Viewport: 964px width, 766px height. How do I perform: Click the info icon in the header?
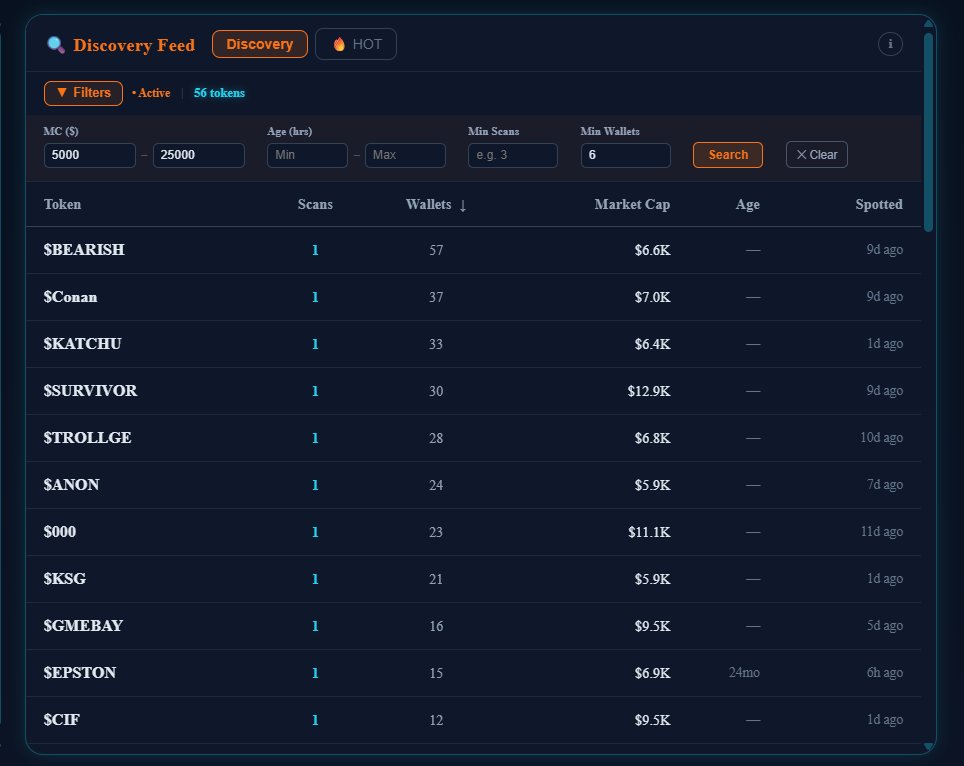pos(890,44)
